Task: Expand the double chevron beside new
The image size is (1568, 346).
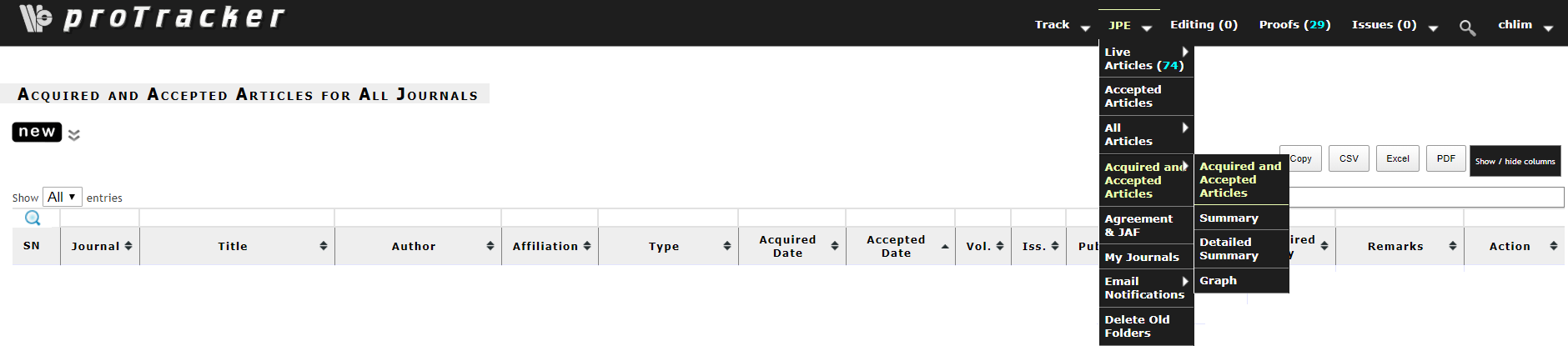Action: point(74,135)
